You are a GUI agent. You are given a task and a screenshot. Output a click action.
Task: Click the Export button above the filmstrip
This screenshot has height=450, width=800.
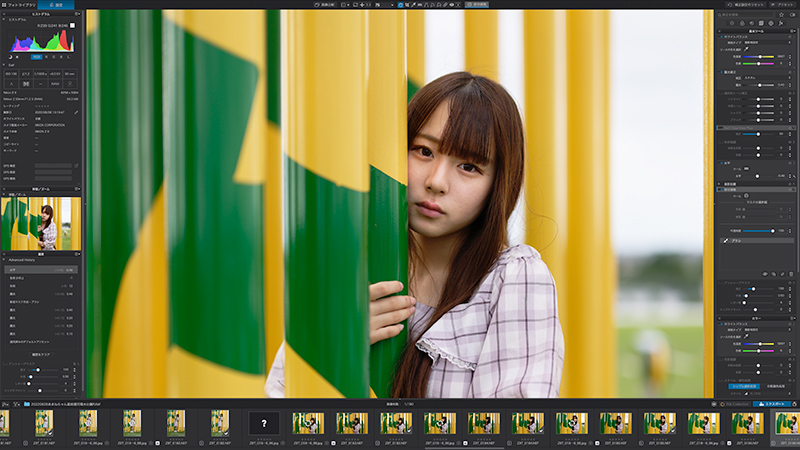pos(772,404)
